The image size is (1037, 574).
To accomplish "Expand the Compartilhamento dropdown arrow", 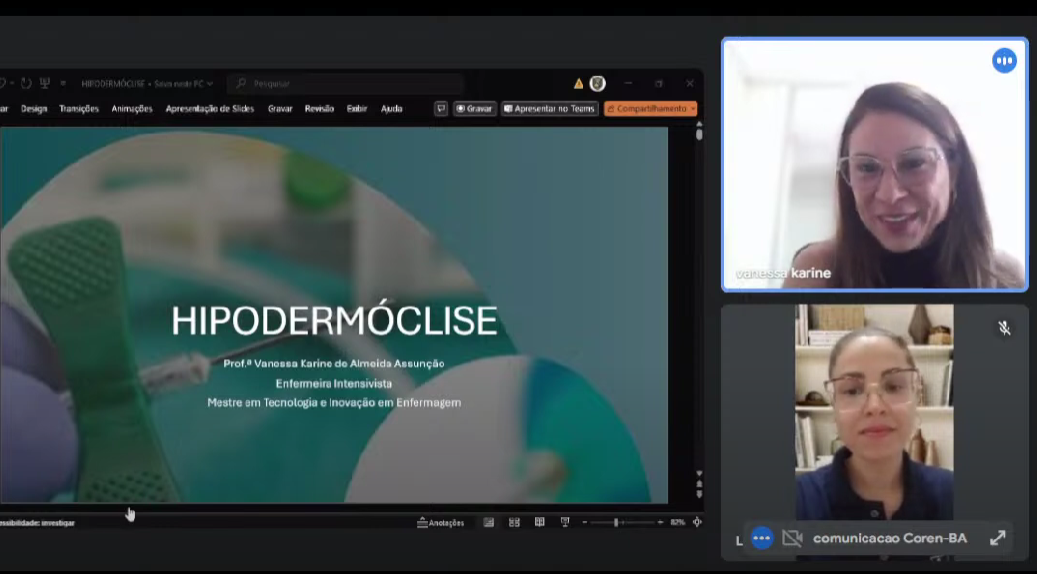I will [x=693, y=109].
